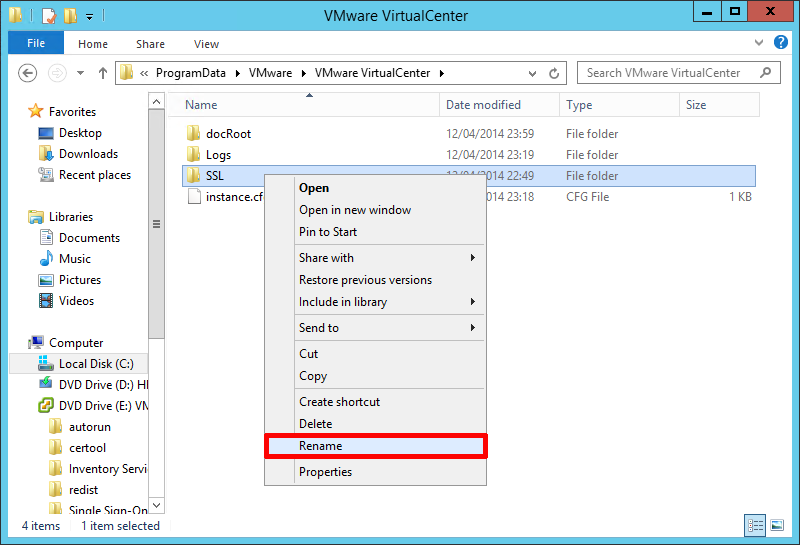Expand the Send to submenu

(376, 328)
